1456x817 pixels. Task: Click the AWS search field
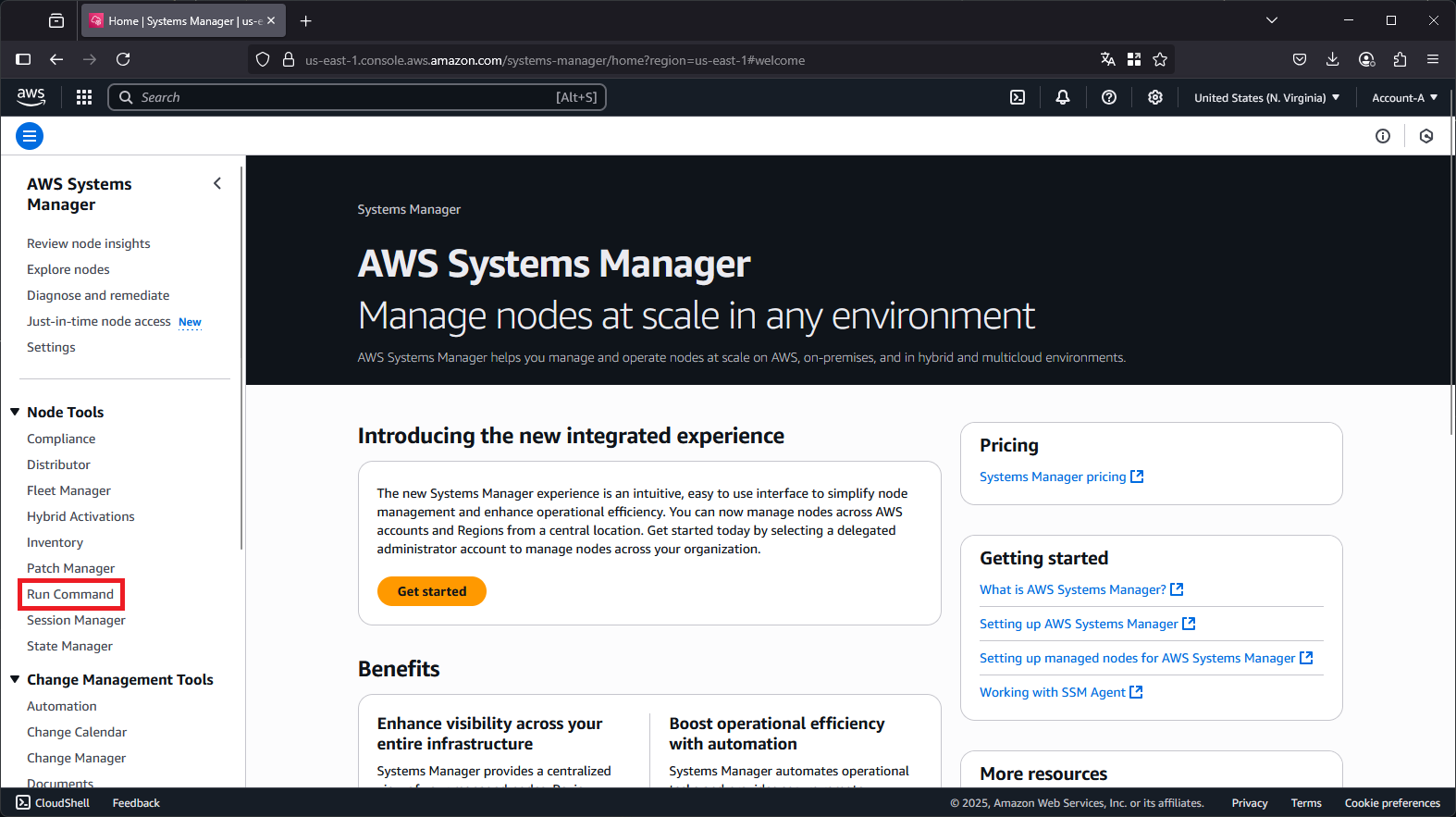pos(357,97)
